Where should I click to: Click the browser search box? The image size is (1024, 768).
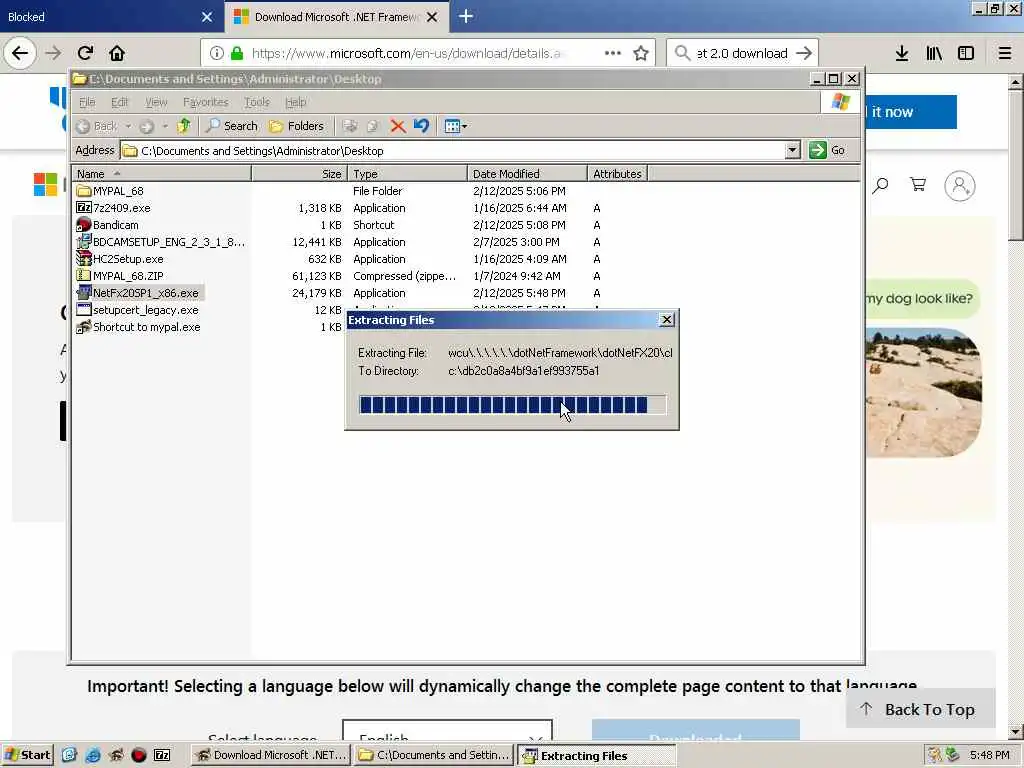(x=742, y=53)
